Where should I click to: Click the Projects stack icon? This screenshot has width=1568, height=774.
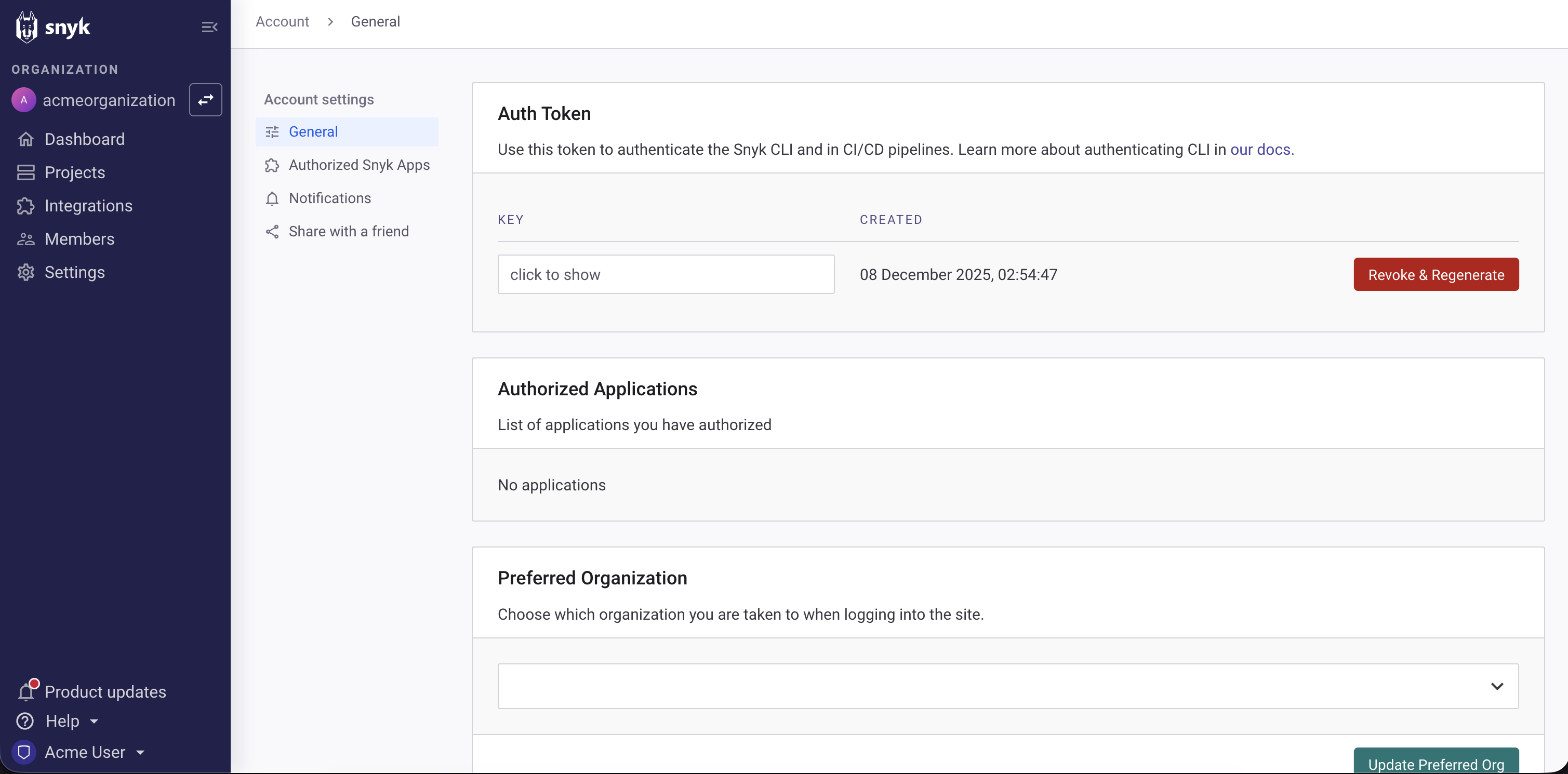25,173
